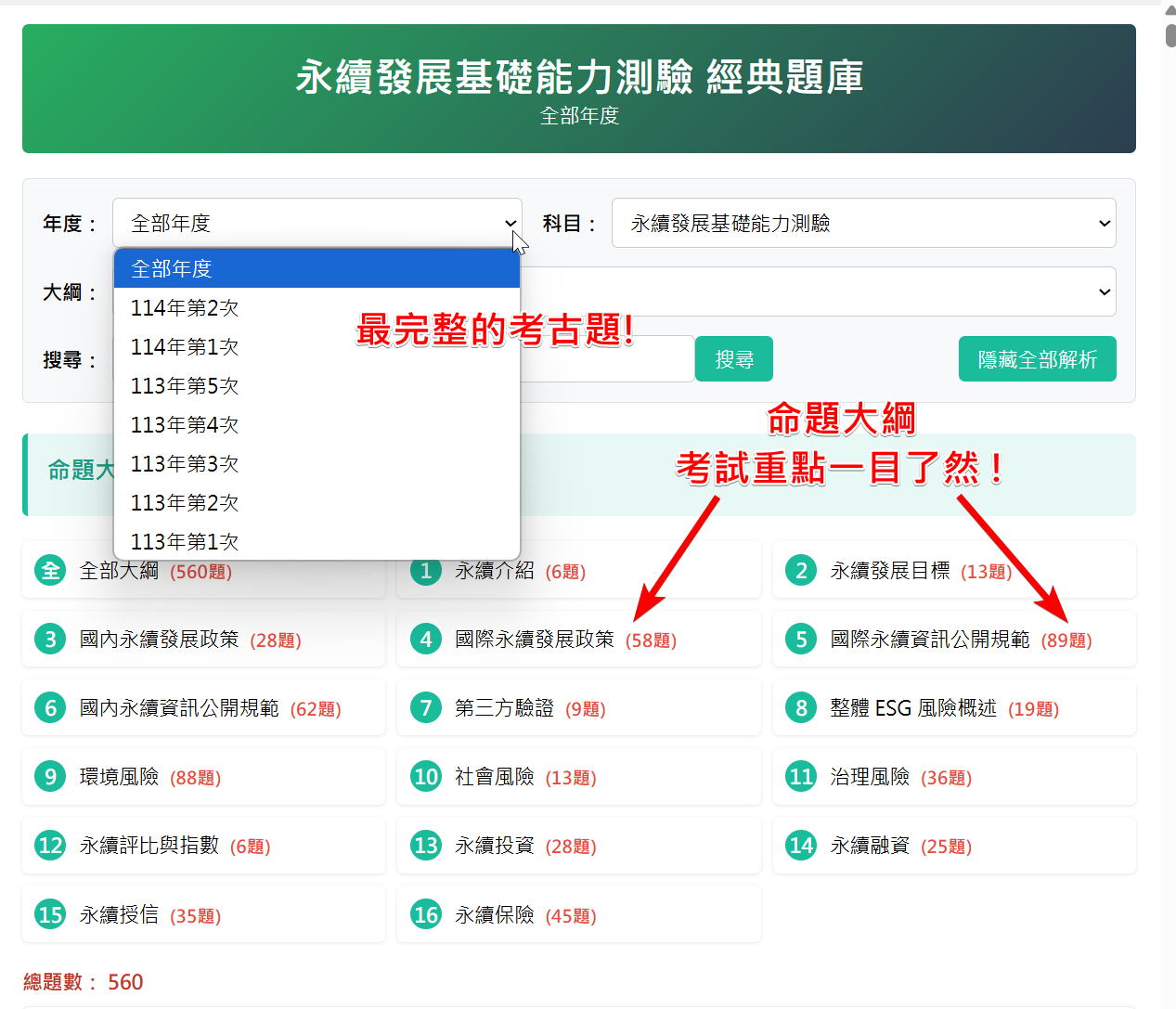Screen dimensions: 1176x1009
Task: Open the 全部大綱 (560題) card
Action: click(x=203, y=570)
